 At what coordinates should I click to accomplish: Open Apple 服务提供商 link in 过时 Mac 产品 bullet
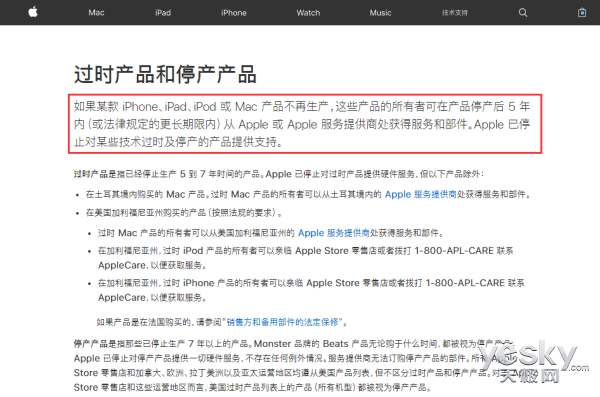(x=334, y=233)
